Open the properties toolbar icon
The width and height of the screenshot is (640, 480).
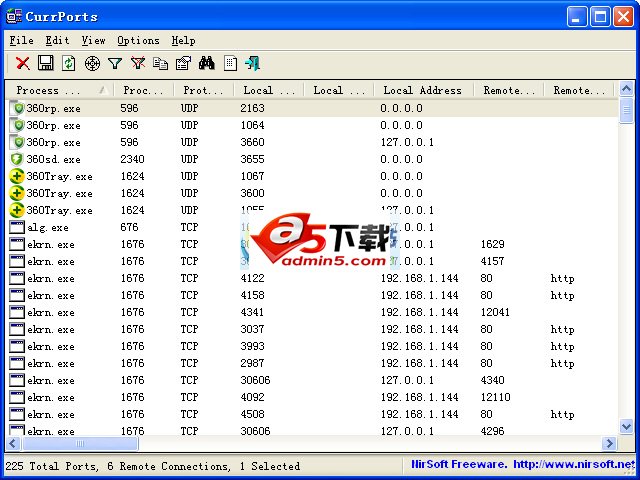(183, 63)
